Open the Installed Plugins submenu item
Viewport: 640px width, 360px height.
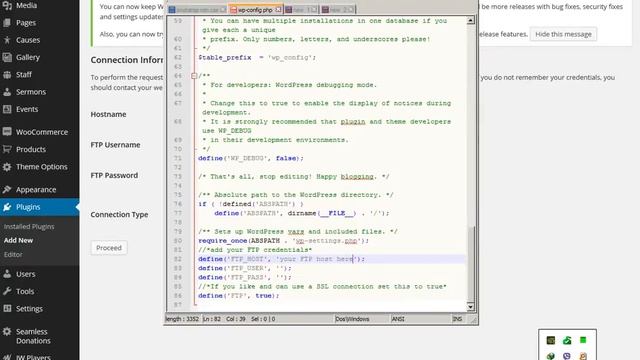coord(29,227)
